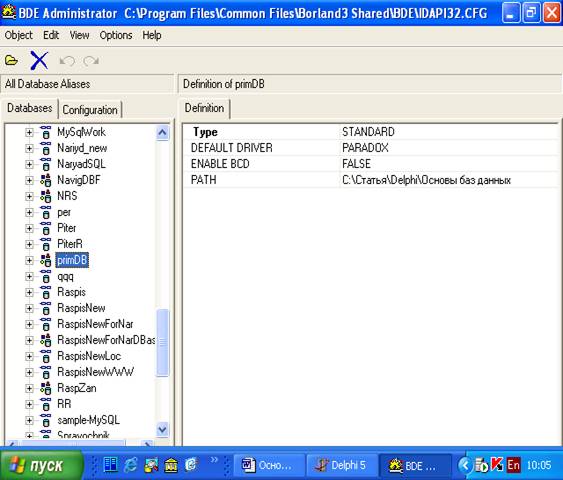Switch to the Configuration tab
This screenshot has width=563, height=480.
[90, 110]
